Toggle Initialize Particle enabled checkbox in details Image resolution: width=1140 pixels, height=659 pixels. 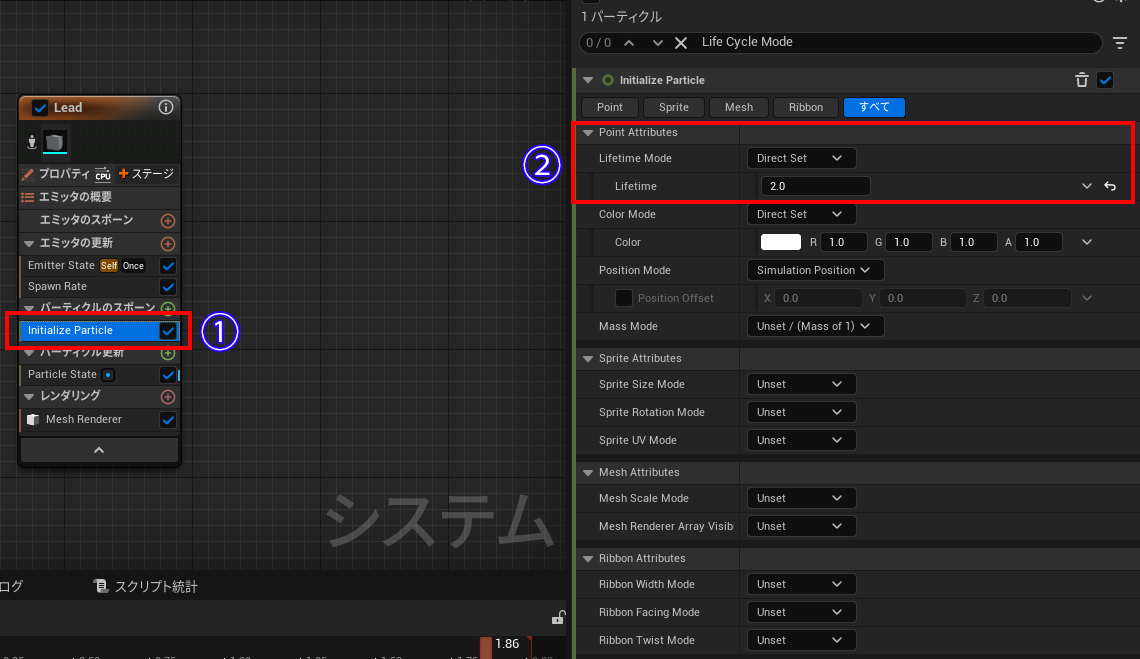click(x=1105, y=80)
